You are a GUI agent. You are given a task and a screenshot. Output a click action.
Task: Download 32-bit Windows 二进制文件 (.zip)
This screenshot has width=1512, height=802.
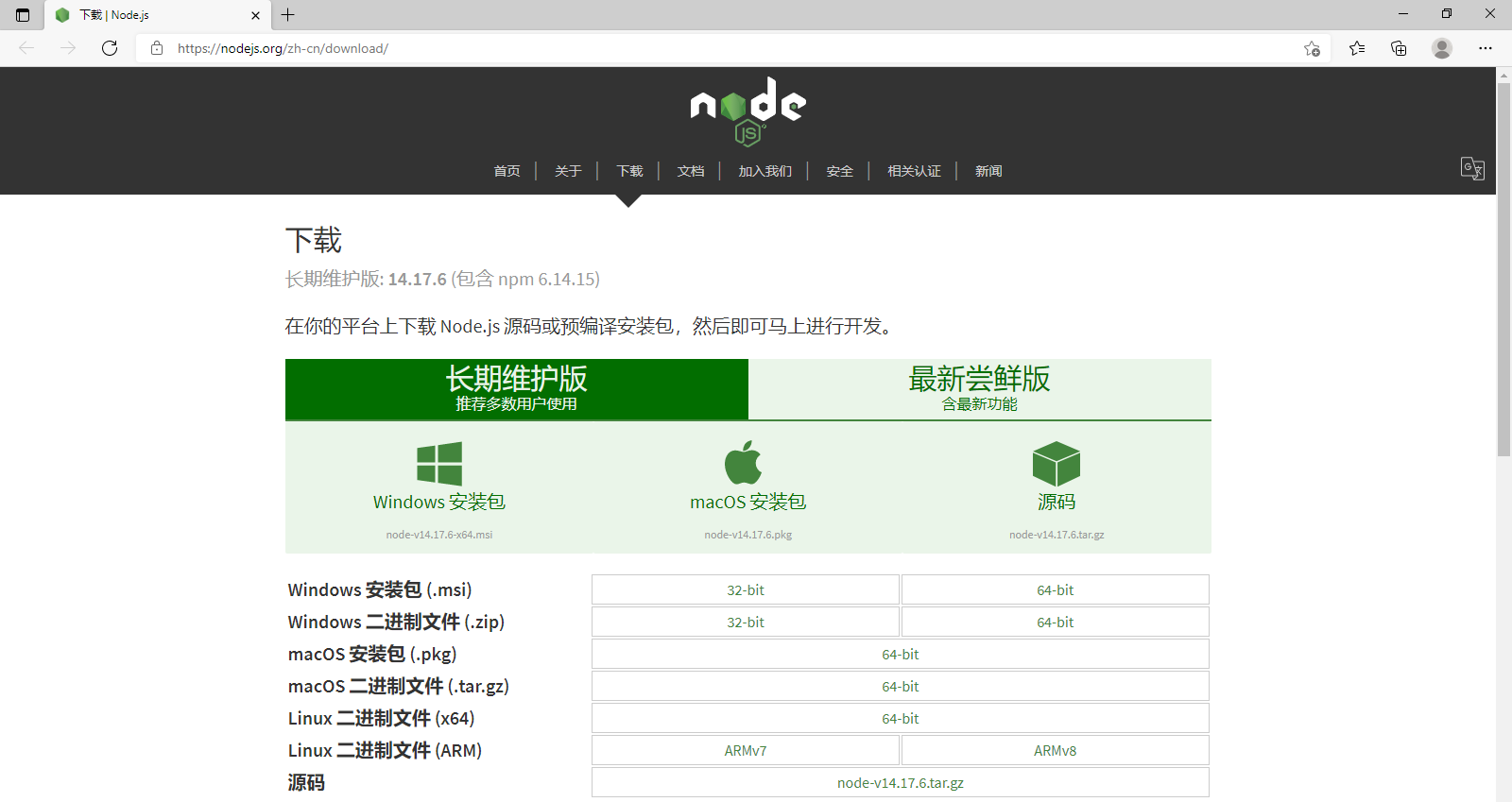point(746,622)
